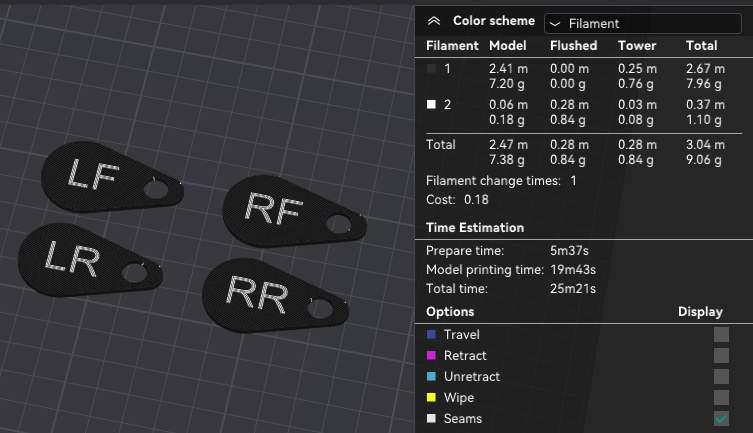Click the white Seams legend icon
The image size is (753, 433).
pyautogui.click(x=431, y=418)
